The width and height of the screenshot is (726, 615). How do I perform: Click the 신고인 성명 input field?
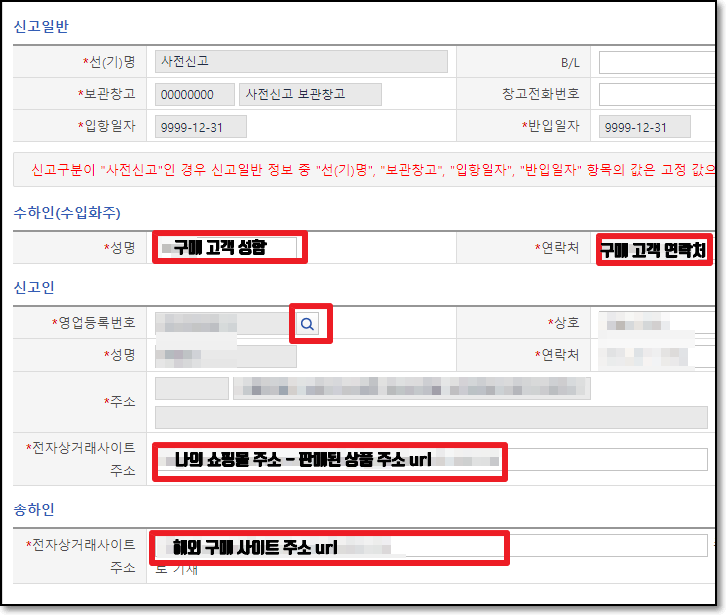(x=225, y=357)
